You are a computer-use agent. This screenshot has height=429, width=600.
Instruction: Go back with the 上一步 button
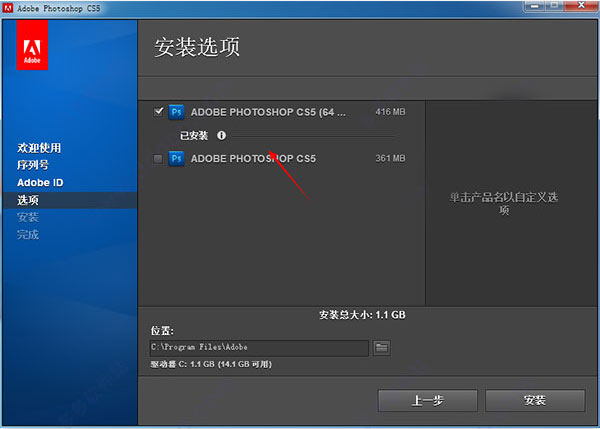(x=427, y=400)
